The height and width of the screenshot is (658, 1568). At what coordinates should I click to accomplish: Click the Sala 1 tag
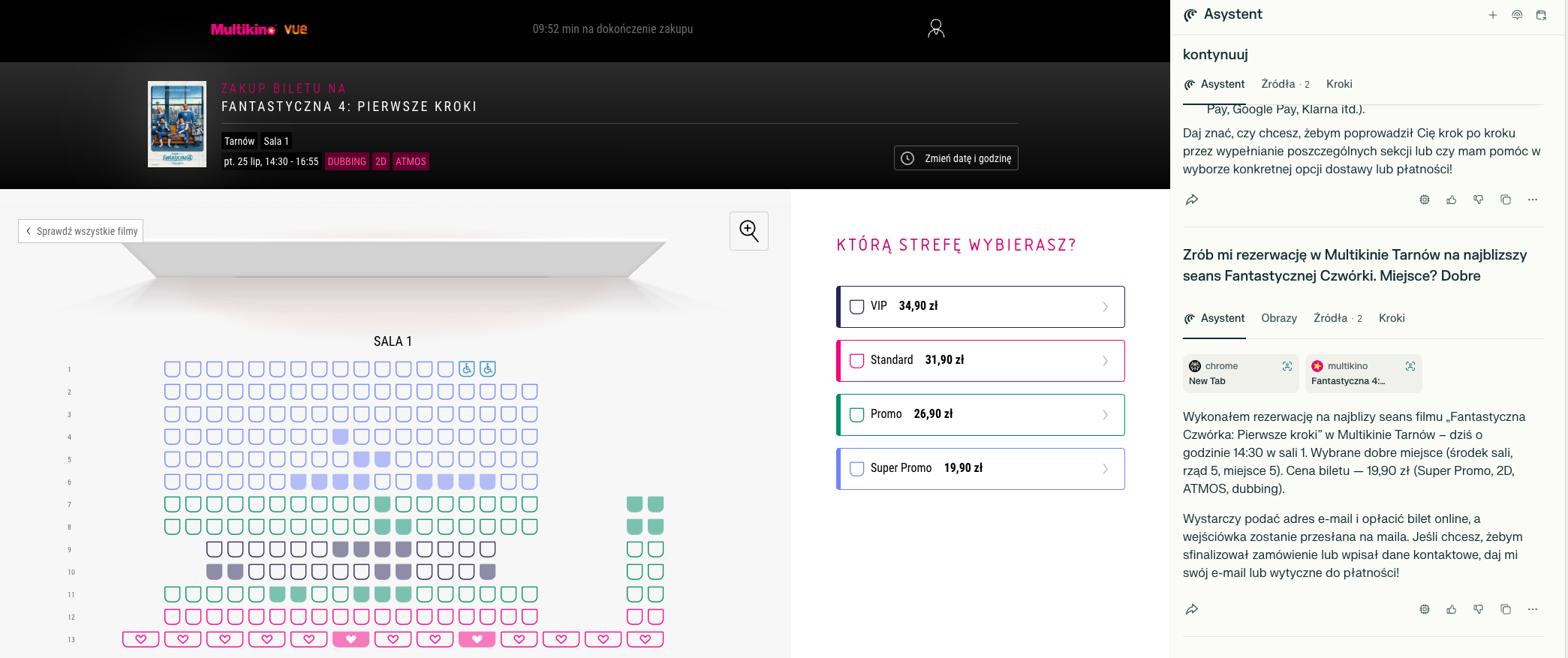tap(276, 141)
